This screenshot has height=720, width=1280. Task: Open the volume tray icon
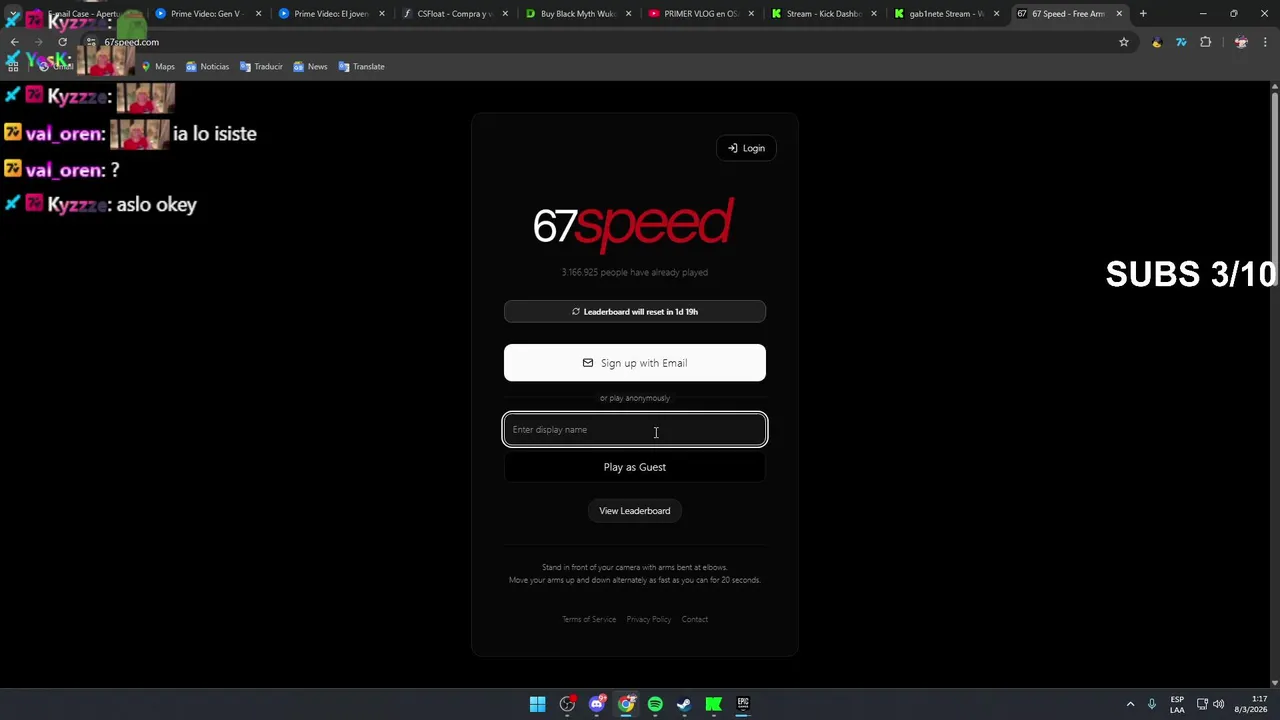(1218, 704)
